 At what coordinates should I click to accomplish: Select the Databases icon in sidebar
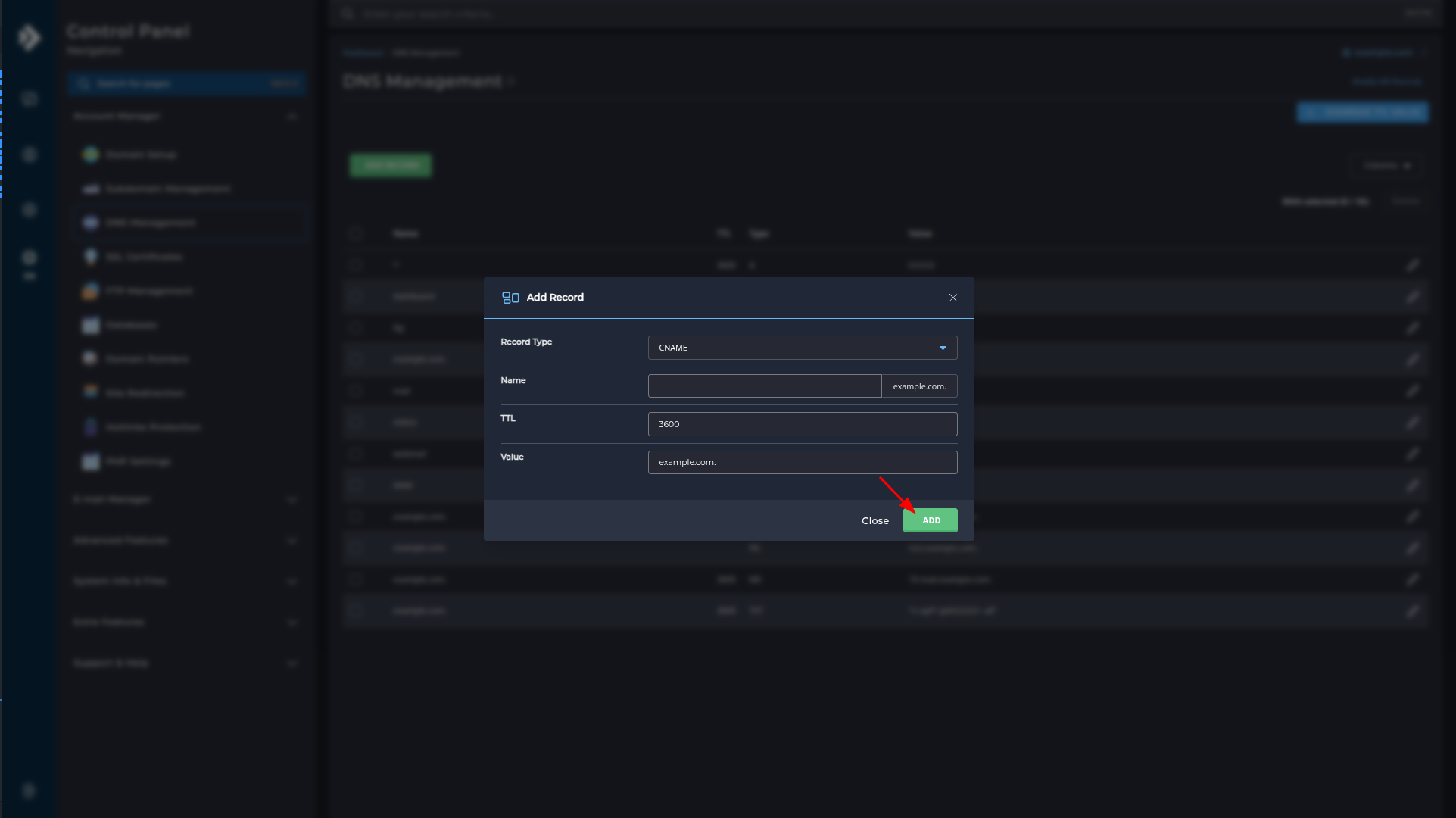click(x=89, y=325)
